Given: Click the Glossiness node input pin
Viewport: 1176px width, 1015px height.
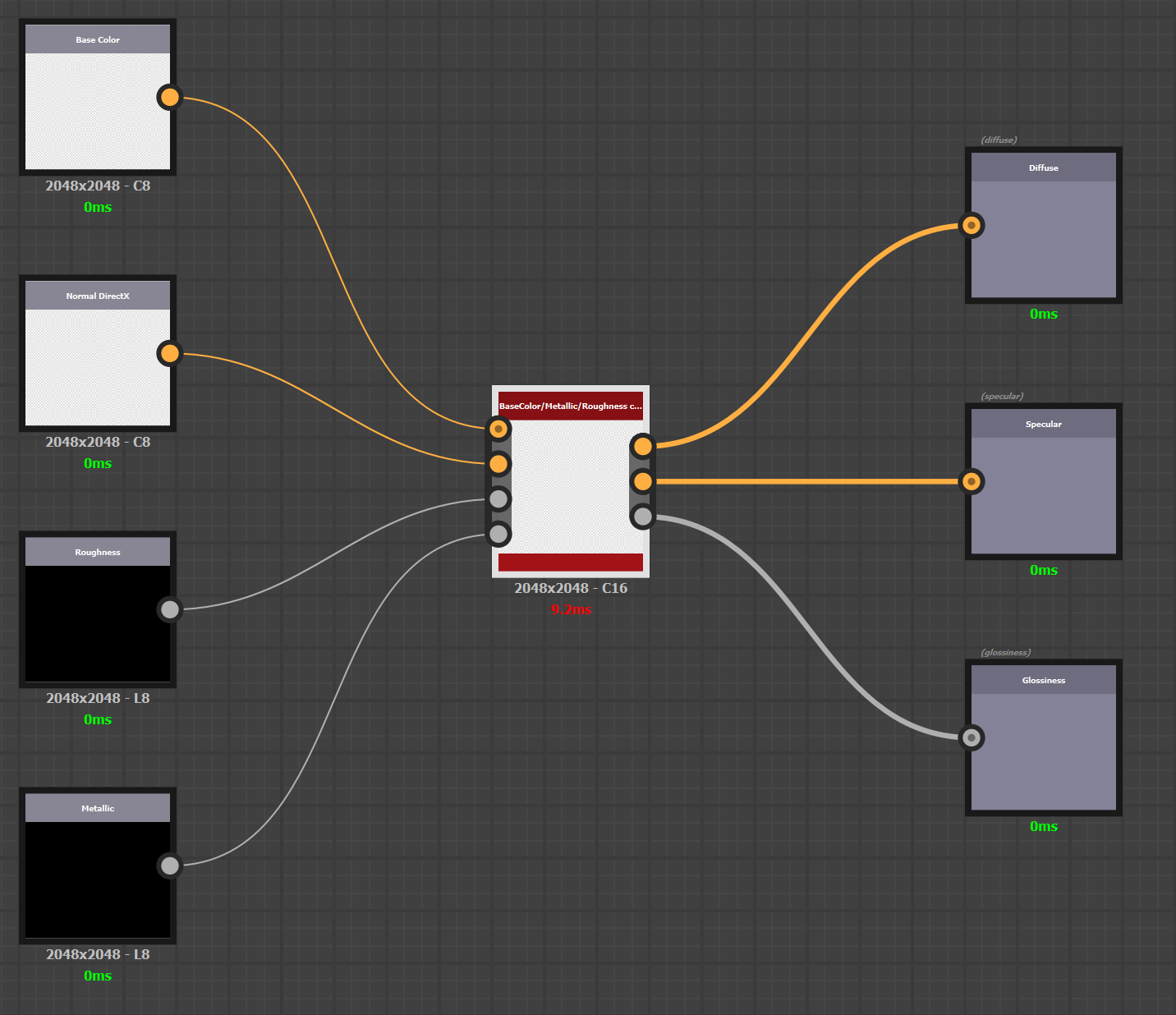Looking at the screenshot, I should 972,737.
